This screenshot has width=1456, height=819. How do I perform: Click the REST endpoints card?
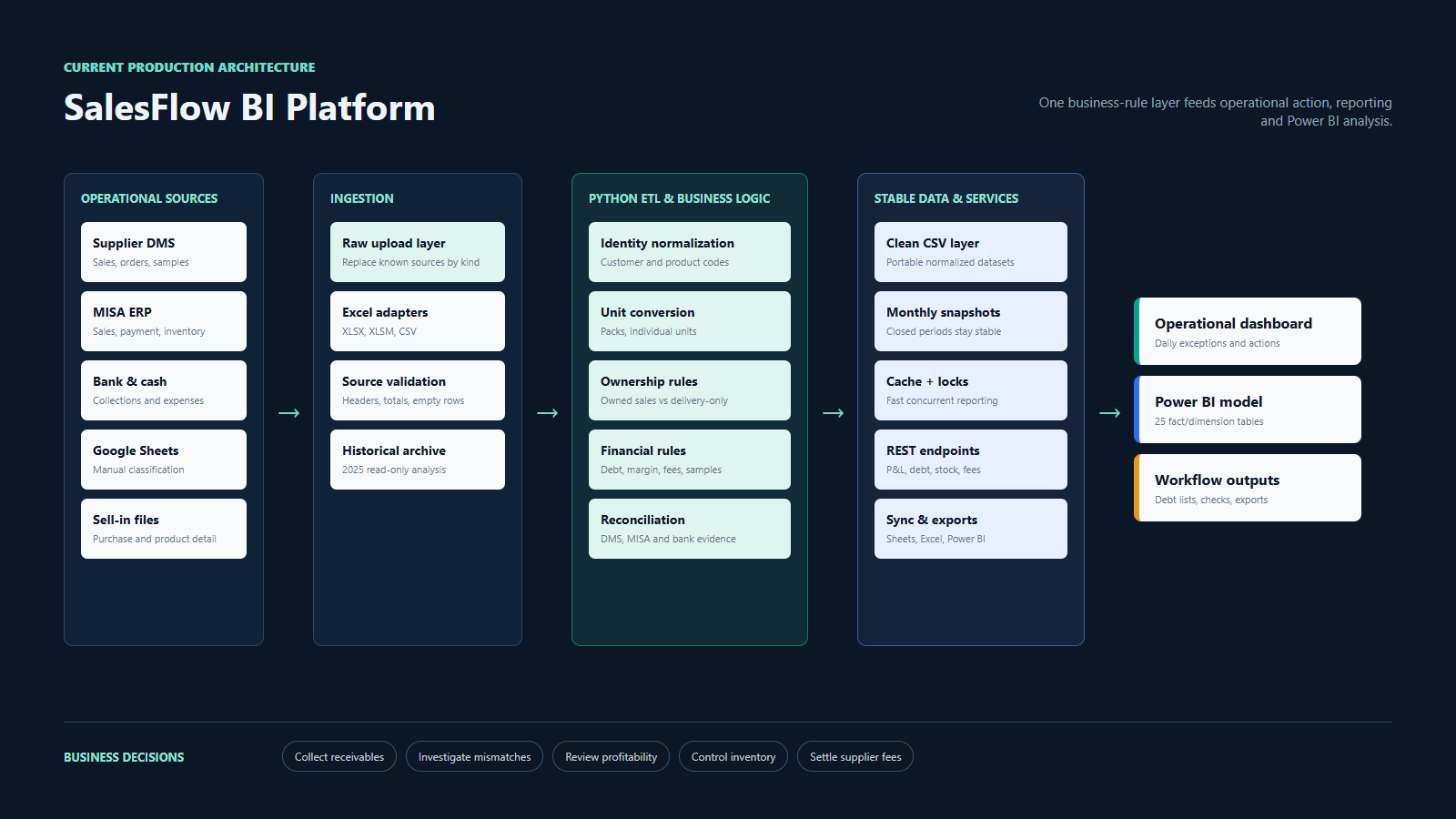pyautogui.click(x=971, y=460)
